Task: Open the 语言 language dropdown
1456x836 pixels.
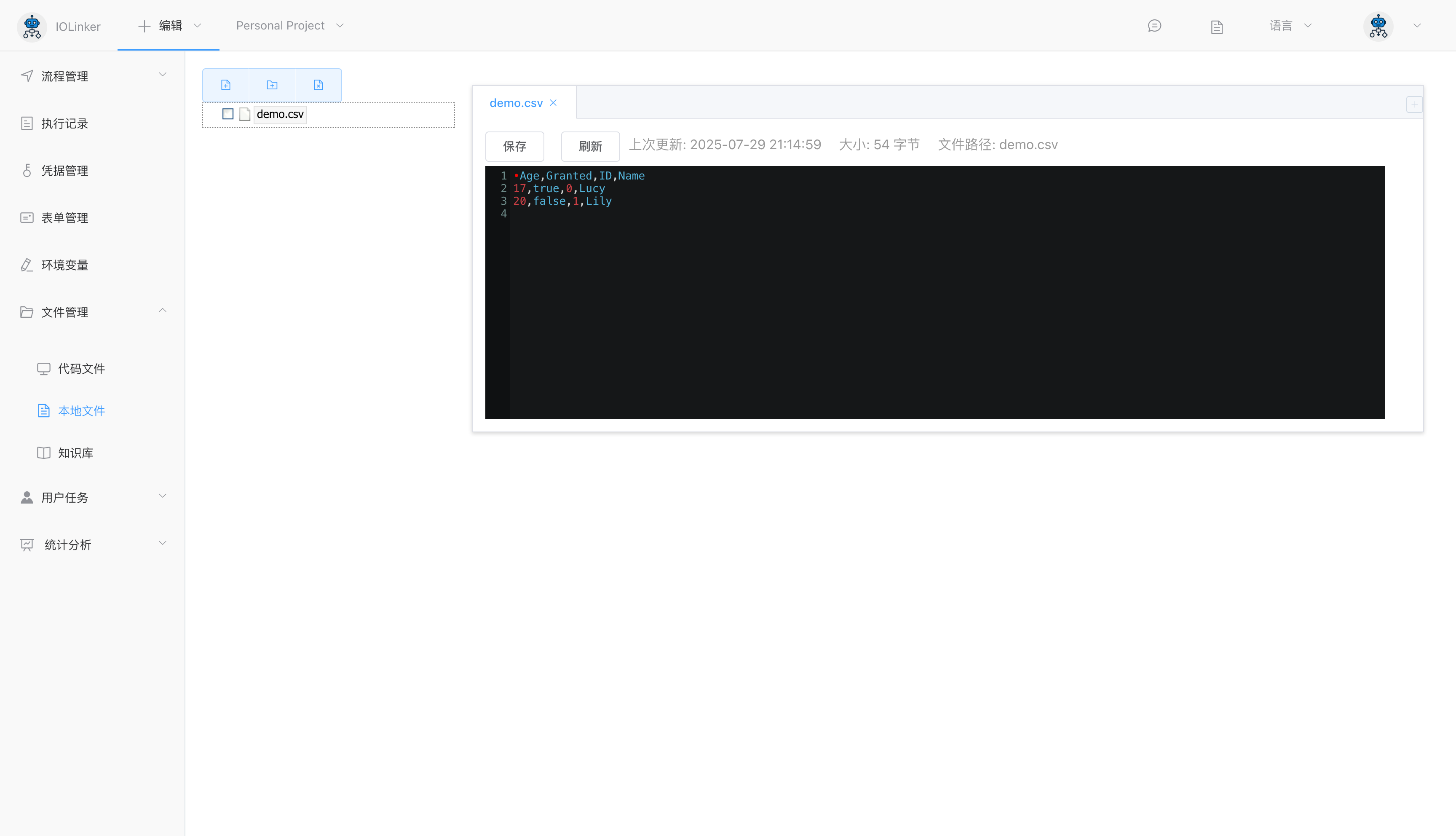Action: coord(1290,26)
